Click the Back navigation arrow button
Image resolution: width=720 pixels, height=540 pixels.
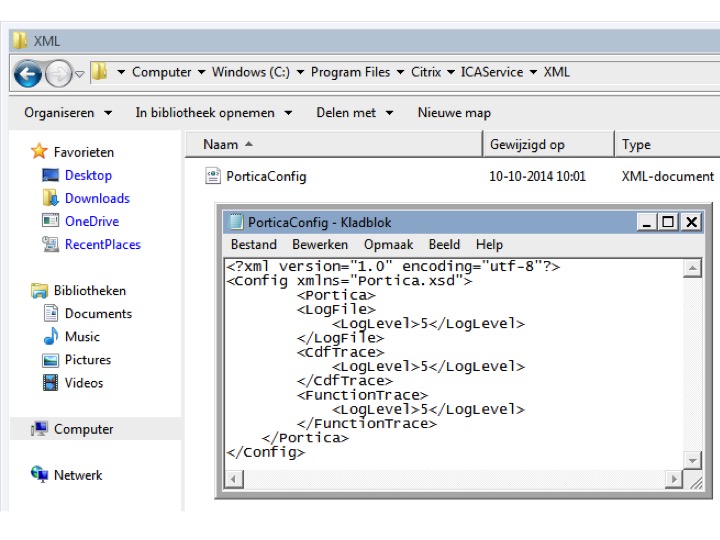pyautogui.click(x=28, y=73)
